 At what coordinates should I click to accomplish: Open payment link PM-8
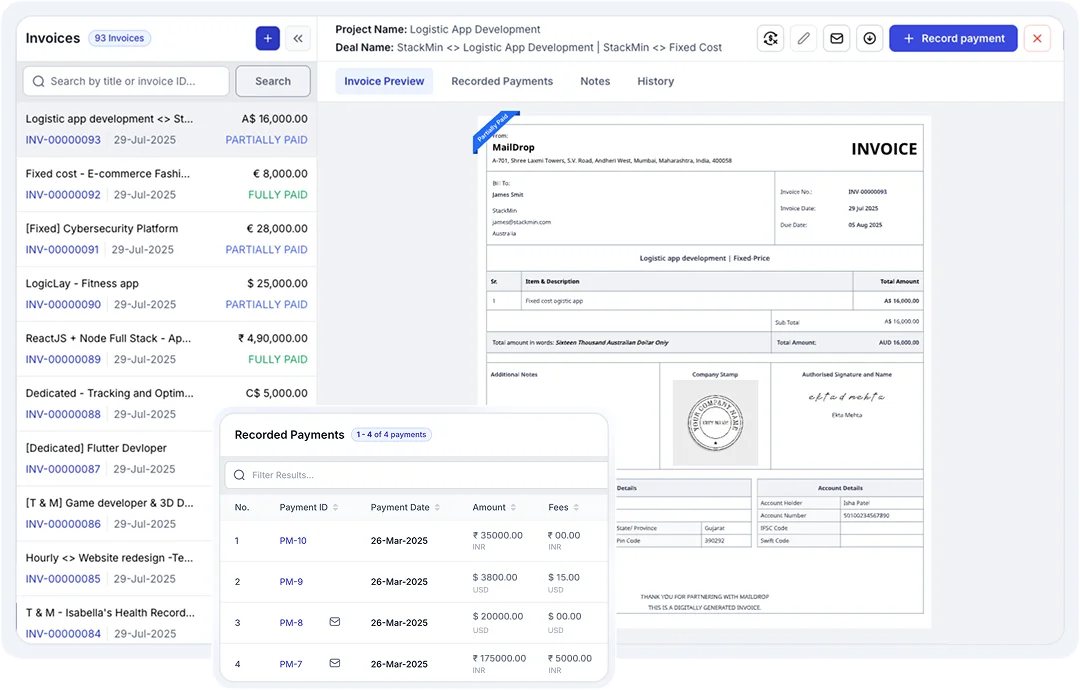tap(291, 623)
